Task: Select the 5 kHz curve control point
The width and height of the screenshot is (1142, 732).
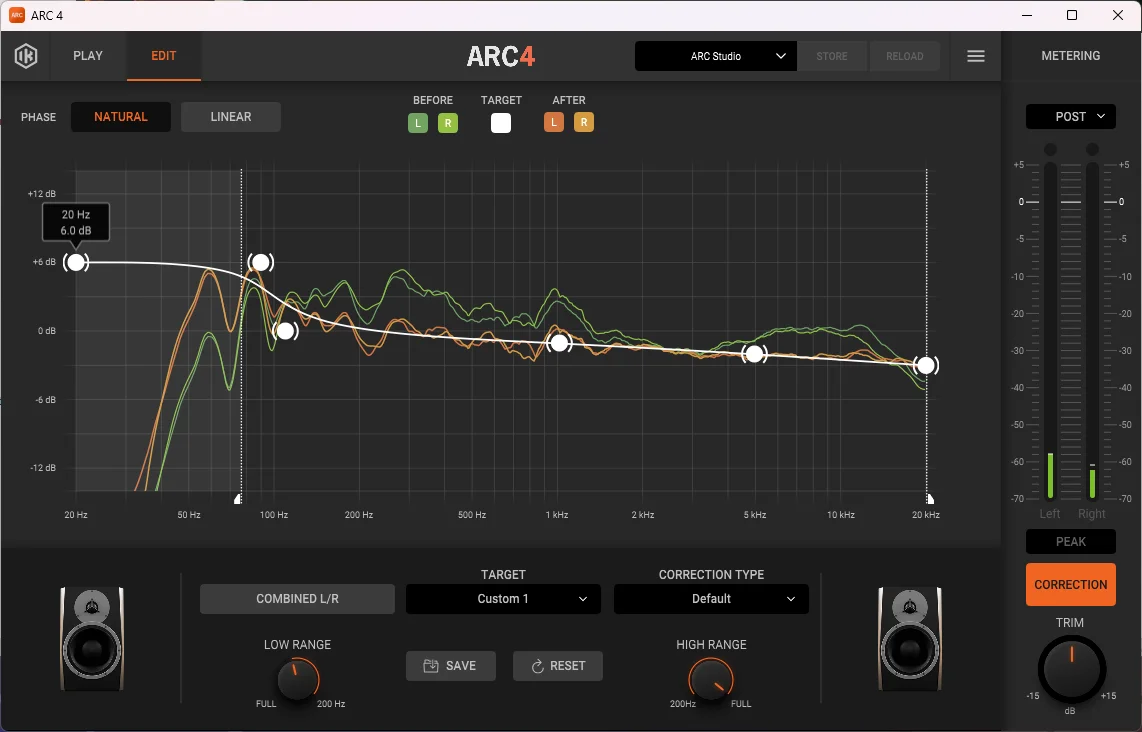Action: click(x=755, y=354)
